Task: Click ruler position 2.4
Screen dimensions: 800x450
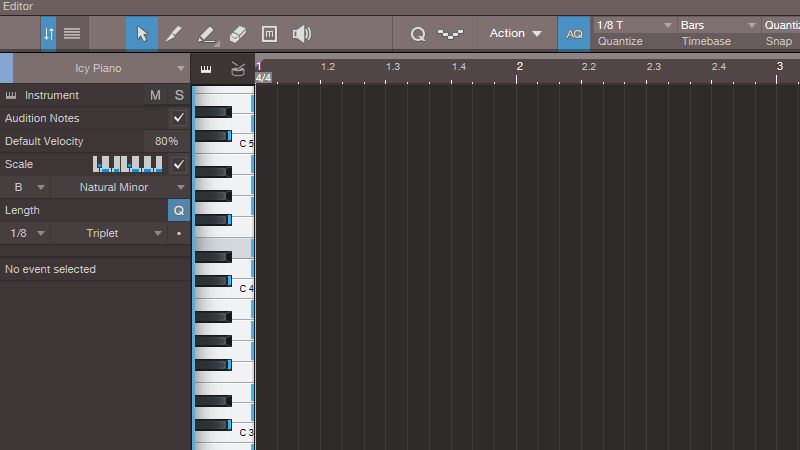Action: coord(719,67)
